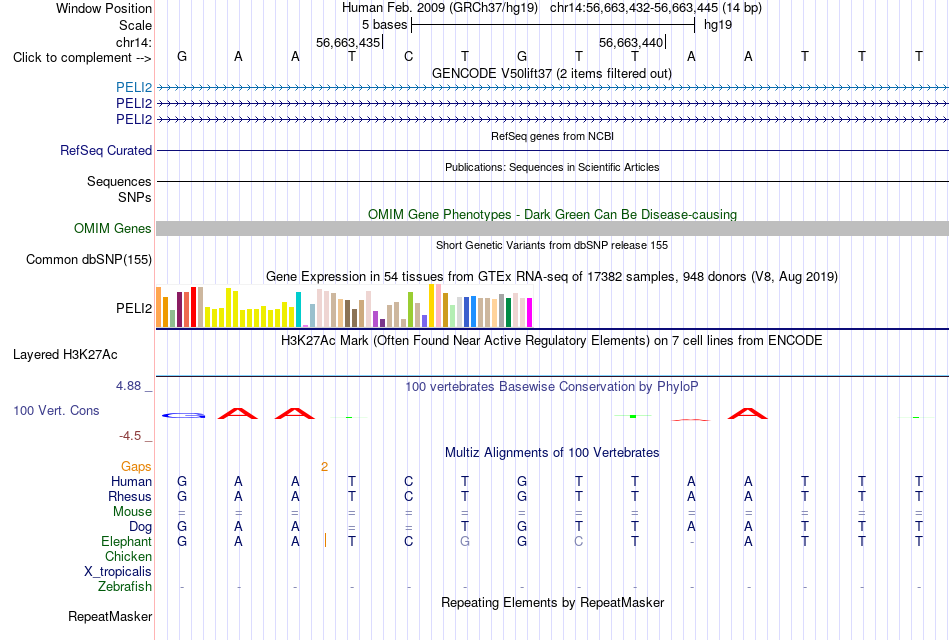
Task: Click the H3K27Ac Mark track title
Action: tap(552, 341)
